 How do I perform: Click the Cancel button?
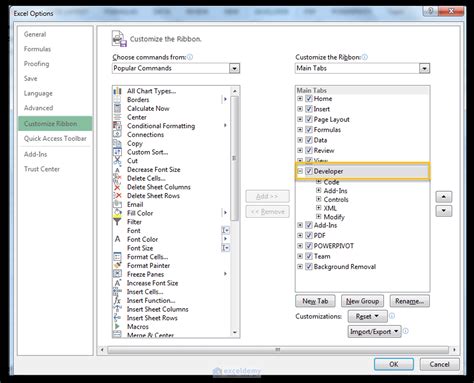(x=439, y=364)
